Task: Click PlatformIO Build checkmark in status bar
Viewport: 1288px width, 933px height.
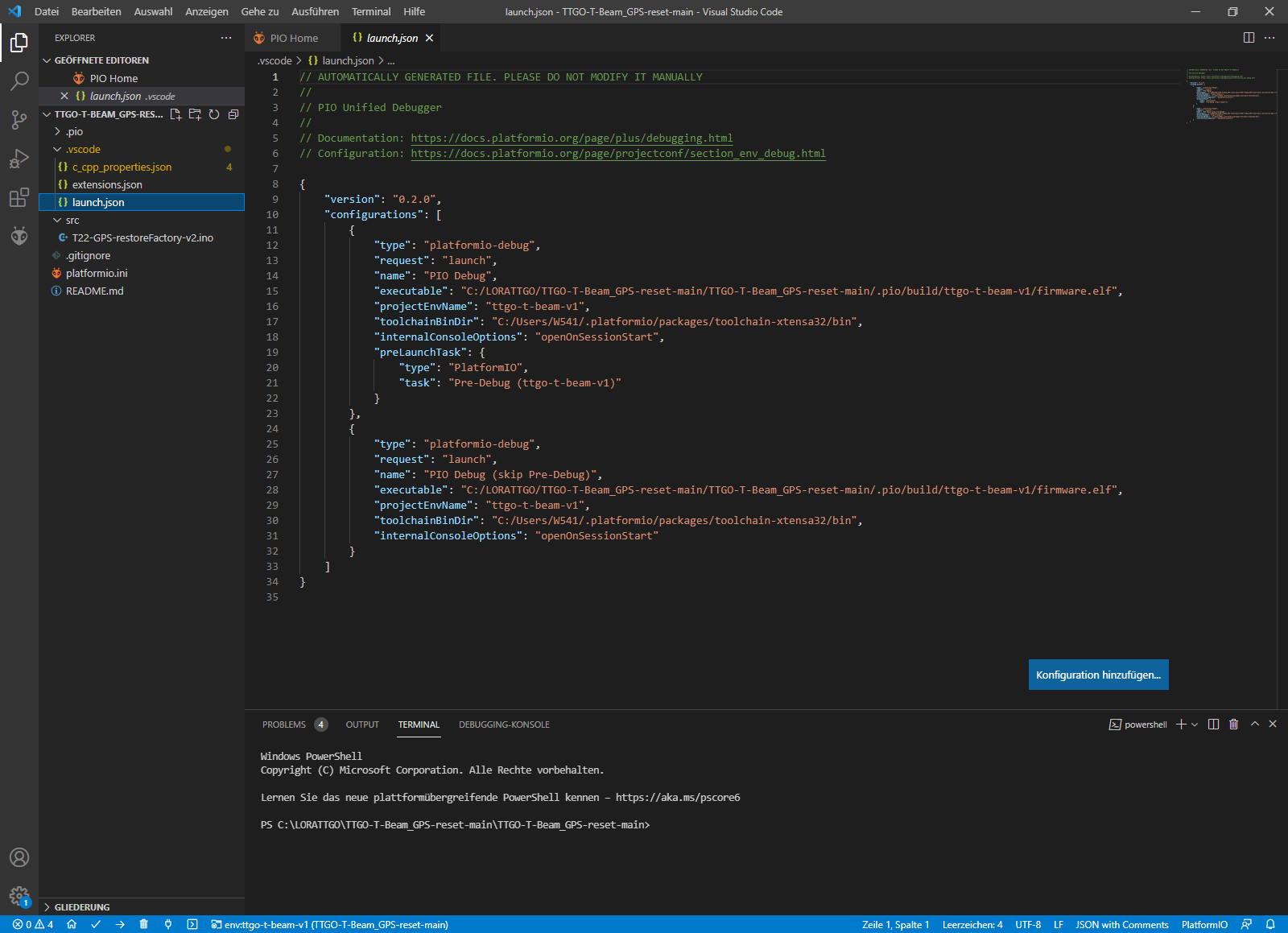Action: click(96, 924)
